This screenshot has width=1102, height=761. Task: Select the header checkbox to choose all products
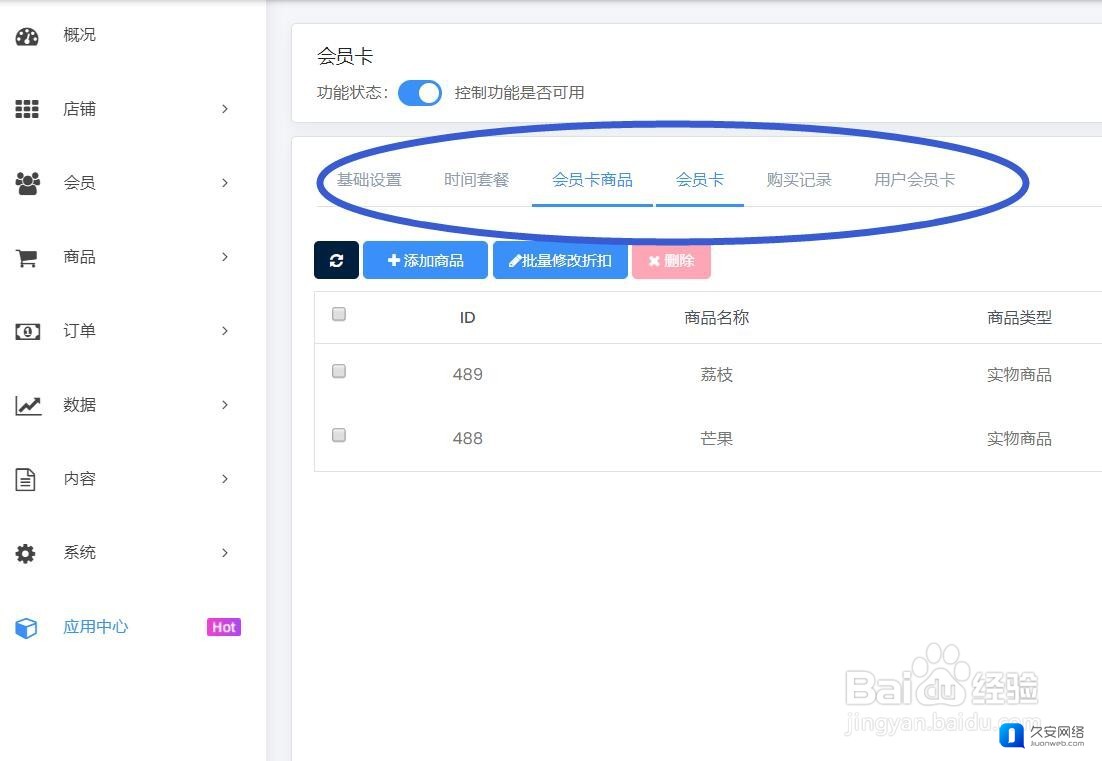338,313
